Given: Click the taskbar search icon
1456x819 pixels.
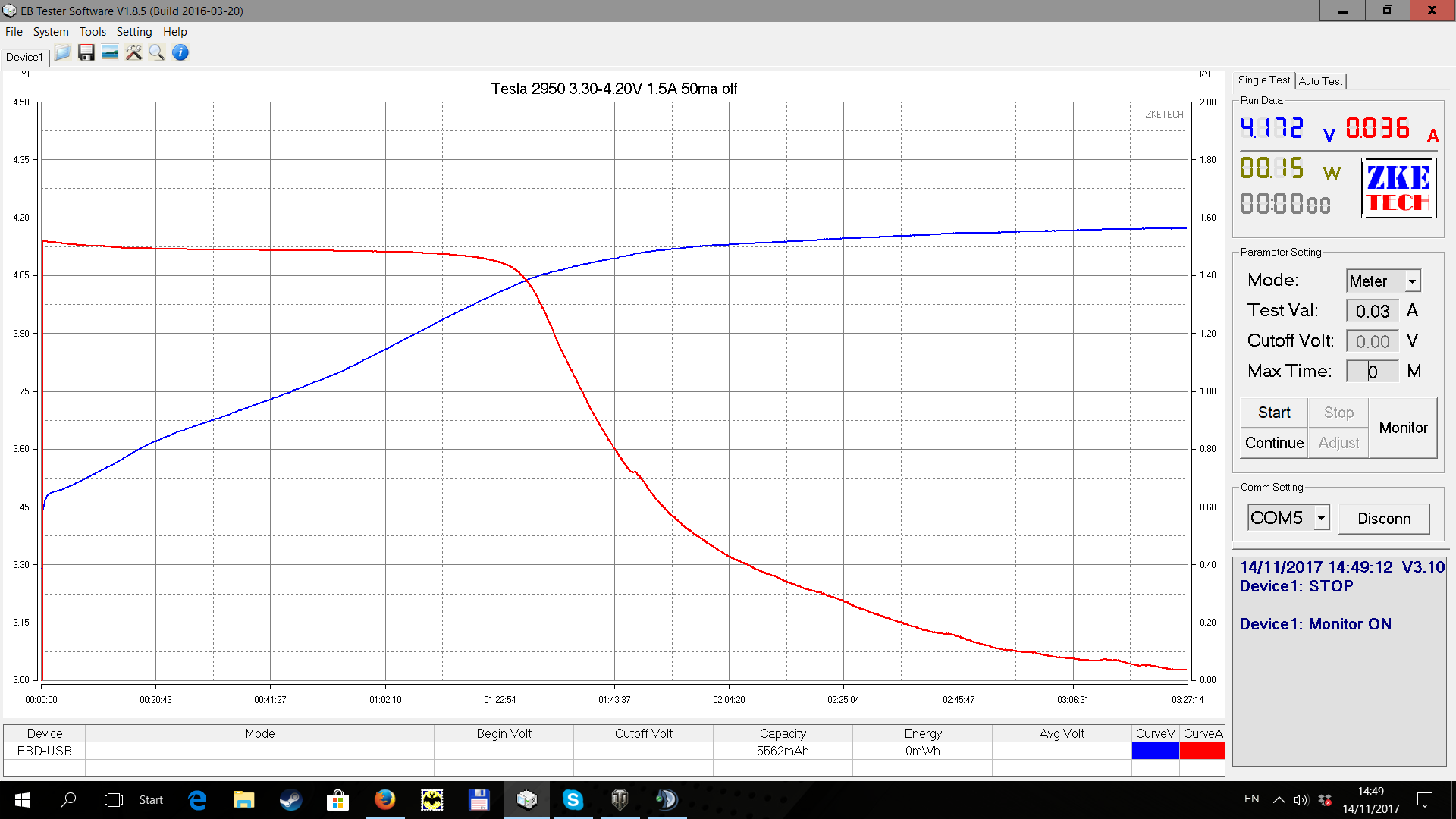Looking at the screenshot, I should pos(68,799).
